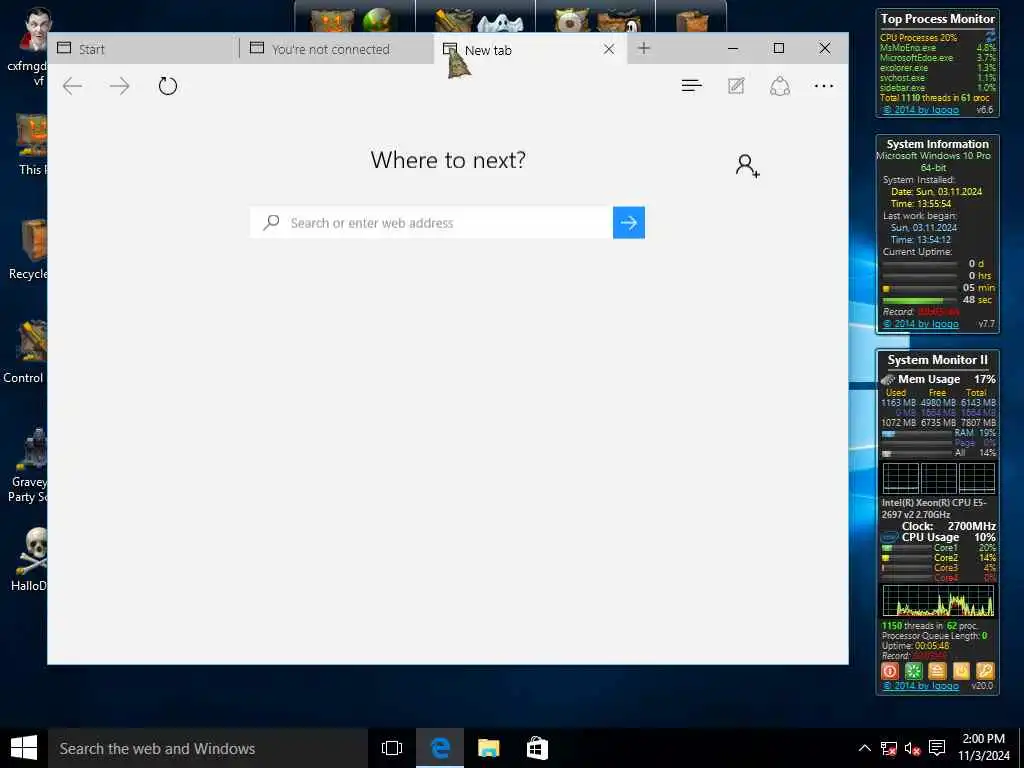The image size is (1024, 768).
Task: Select the Recycle Bin desktop icon
Action: click(29, 249)
